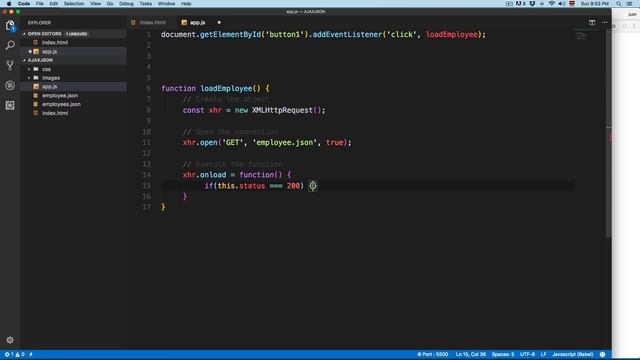Open the Help menu
The width and height of the screenshot is (640, 360).
186,4
